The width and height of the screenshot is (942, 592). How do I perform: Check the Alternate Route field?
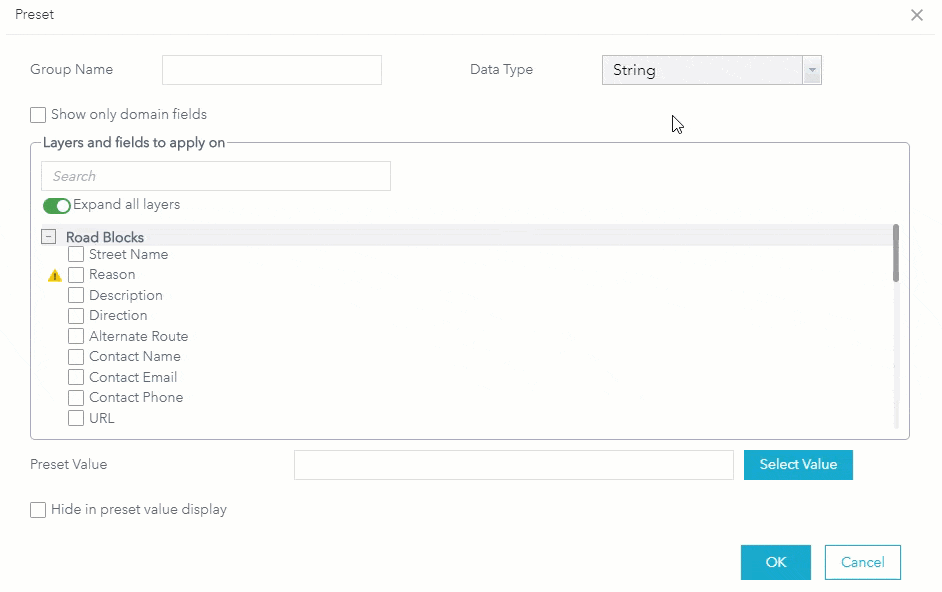[x=76, y=336]
